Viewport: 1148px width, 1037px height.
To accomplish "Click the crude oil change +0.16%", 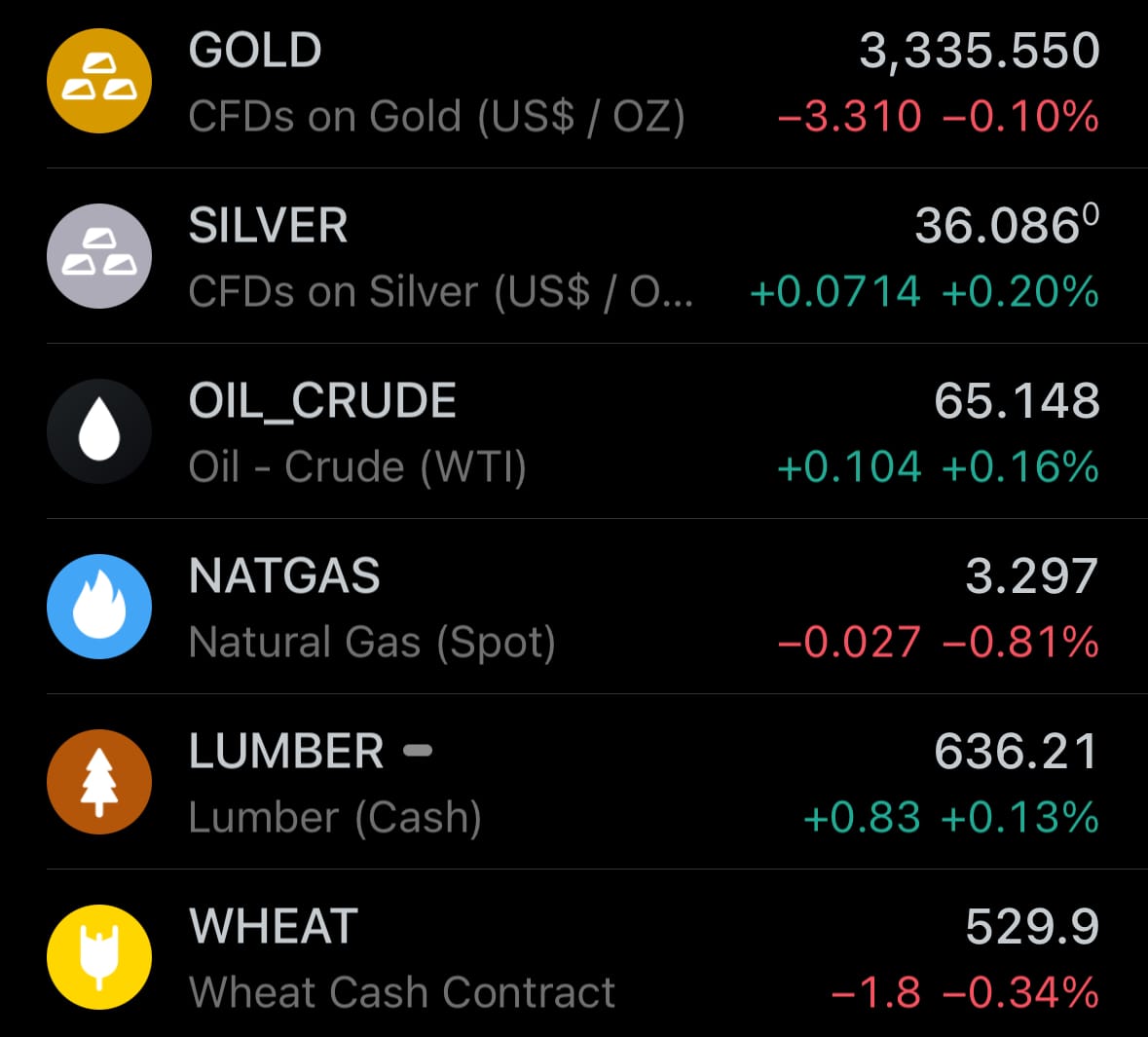I will (x=1020, y=467).
